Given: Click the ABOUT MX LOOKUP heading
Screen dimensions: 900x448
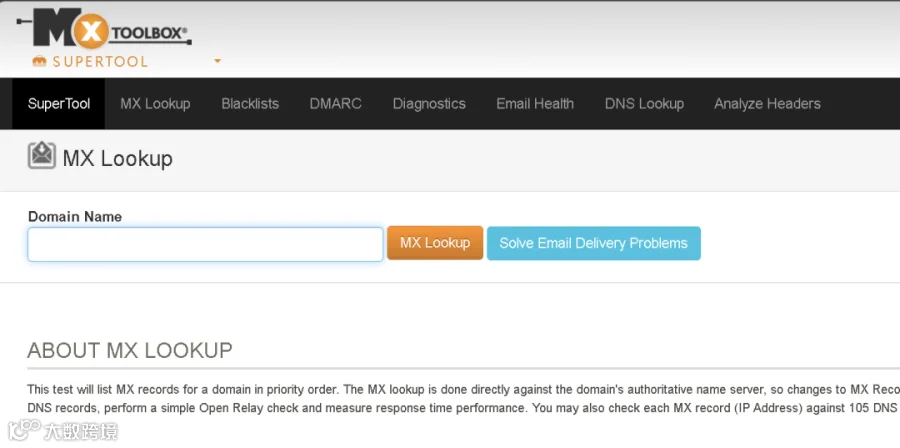Looking at the screenshot, I should pyautogui.click(x=130, y=350).
